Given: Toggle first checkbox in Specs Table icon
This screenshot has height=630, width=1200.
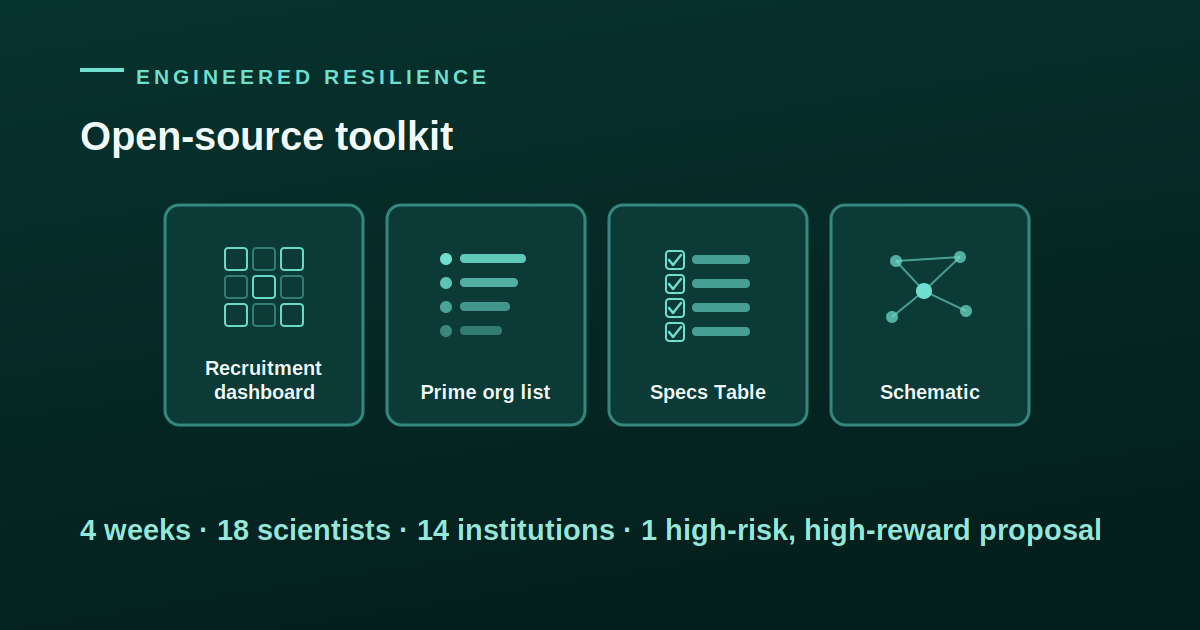Looking at the screenshot, I should (x=675, y=260).
